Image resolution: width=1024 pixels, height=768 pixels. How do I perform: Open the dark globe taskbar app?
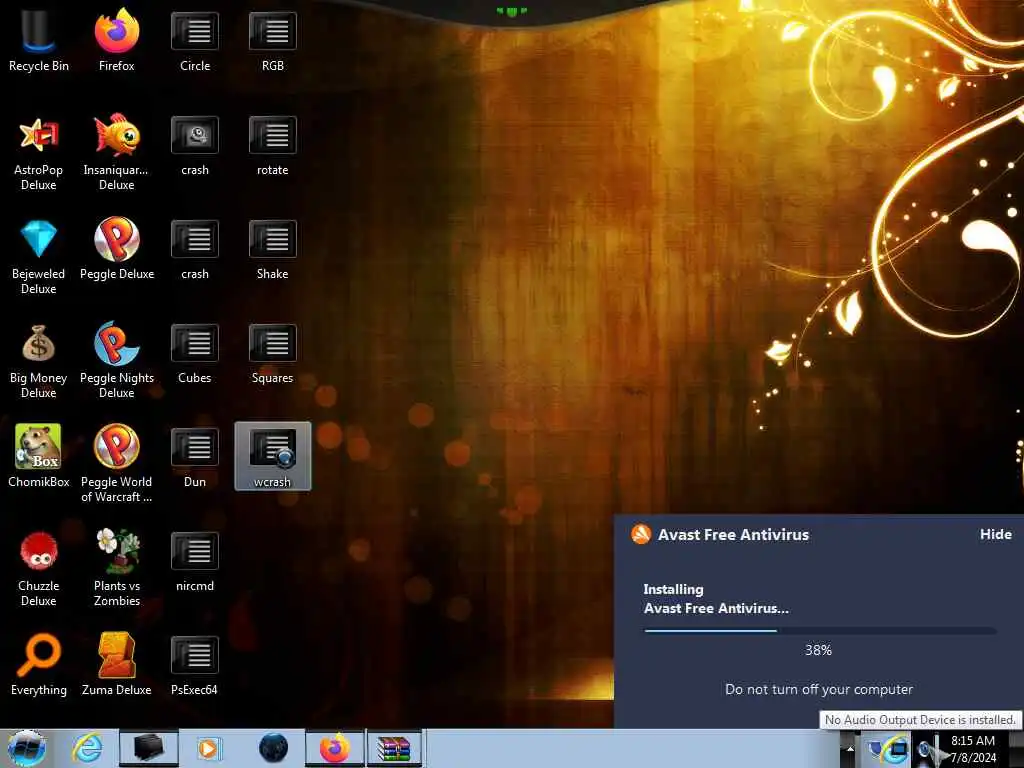tap(273, 748)
